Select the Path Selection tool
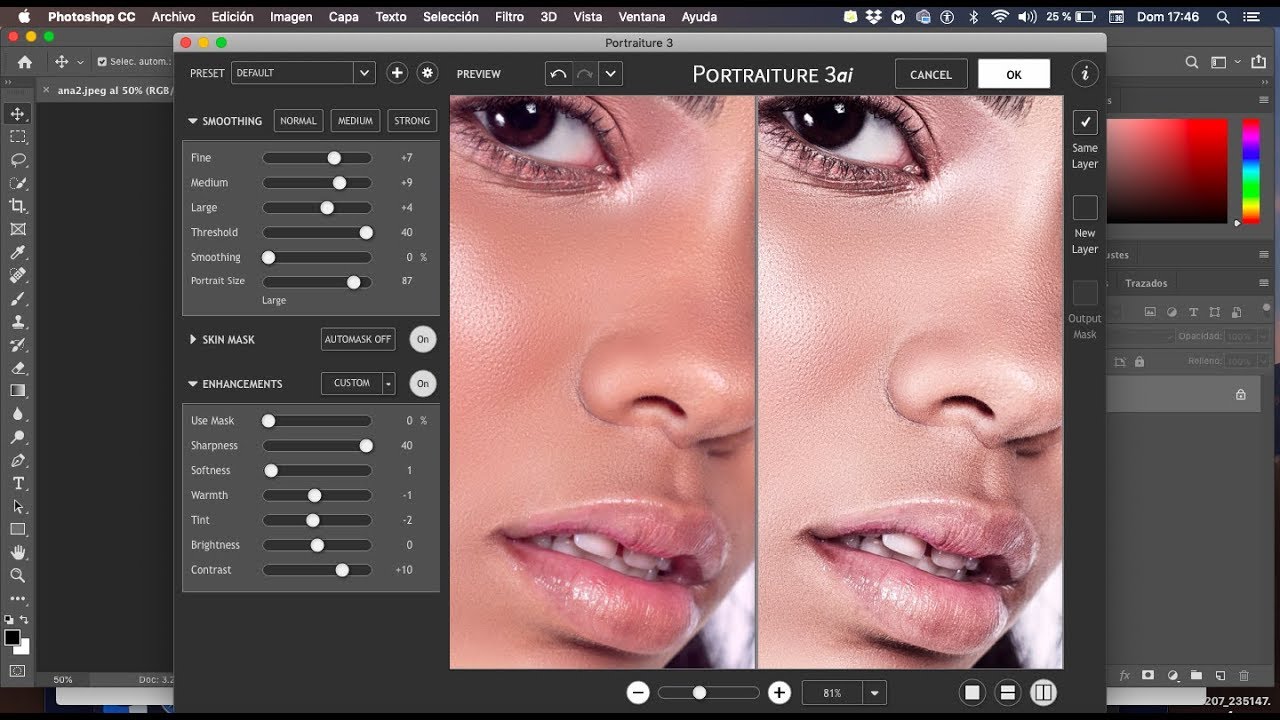This screenshot has height=720, width=1280. [18, 506]
